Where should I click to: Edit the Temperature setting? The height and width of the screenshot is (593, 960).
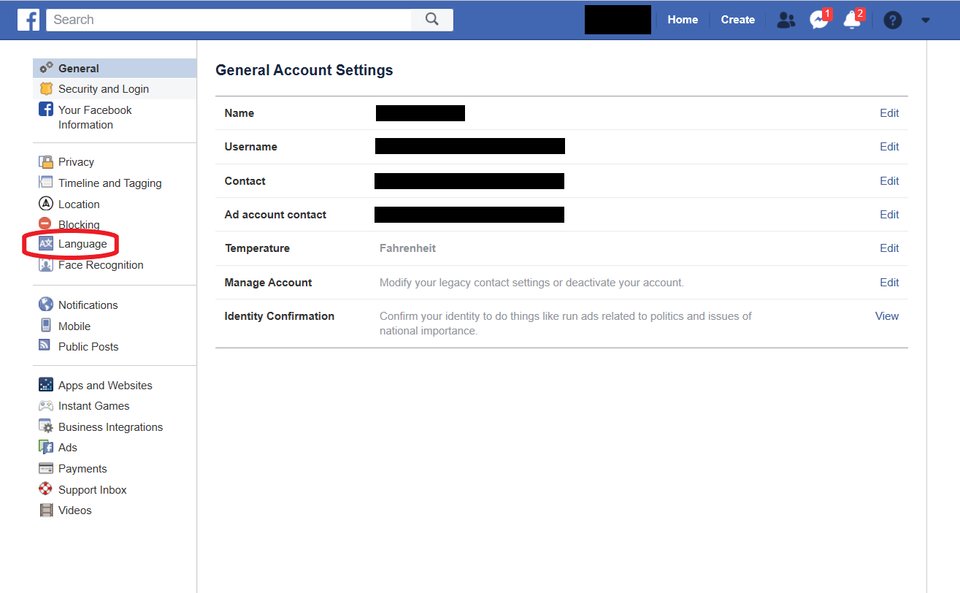(x=889, y=248)
